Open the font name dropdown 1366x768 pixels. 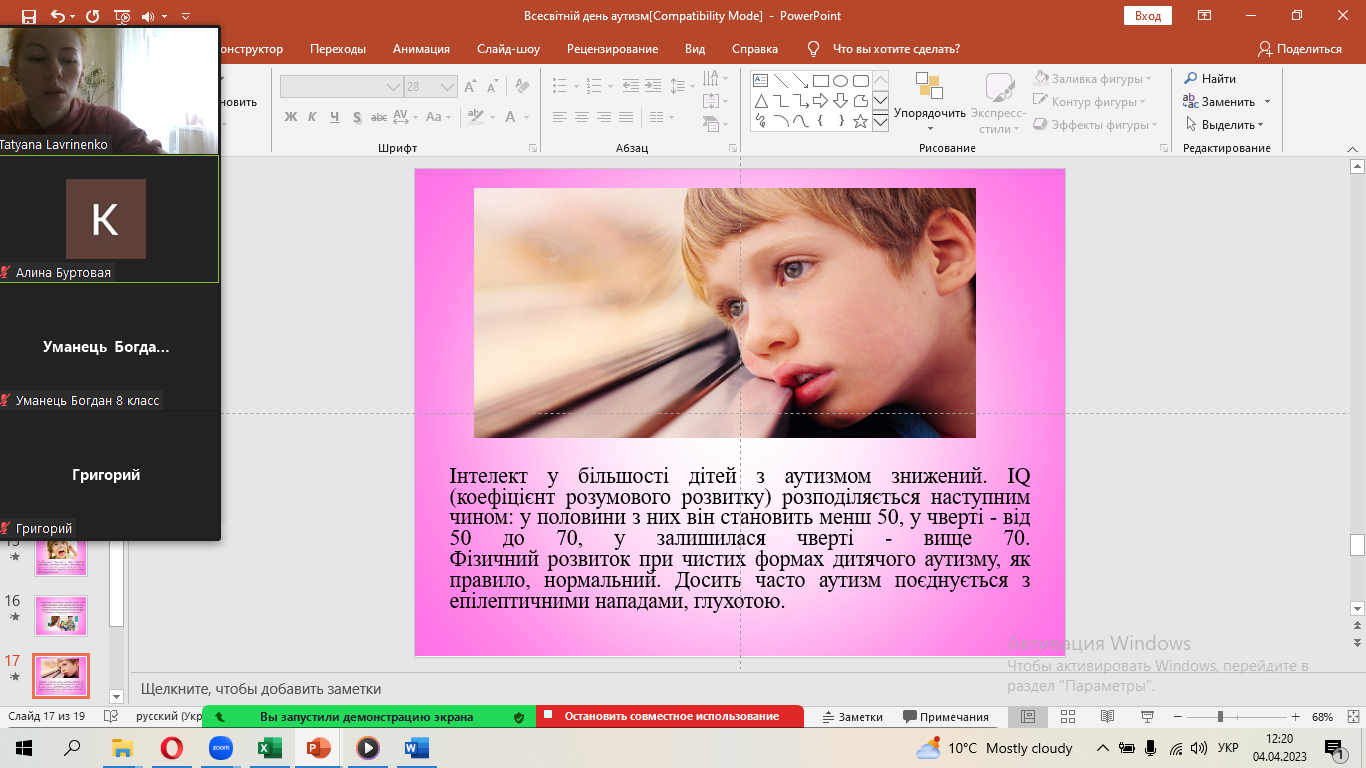(393, 87)
